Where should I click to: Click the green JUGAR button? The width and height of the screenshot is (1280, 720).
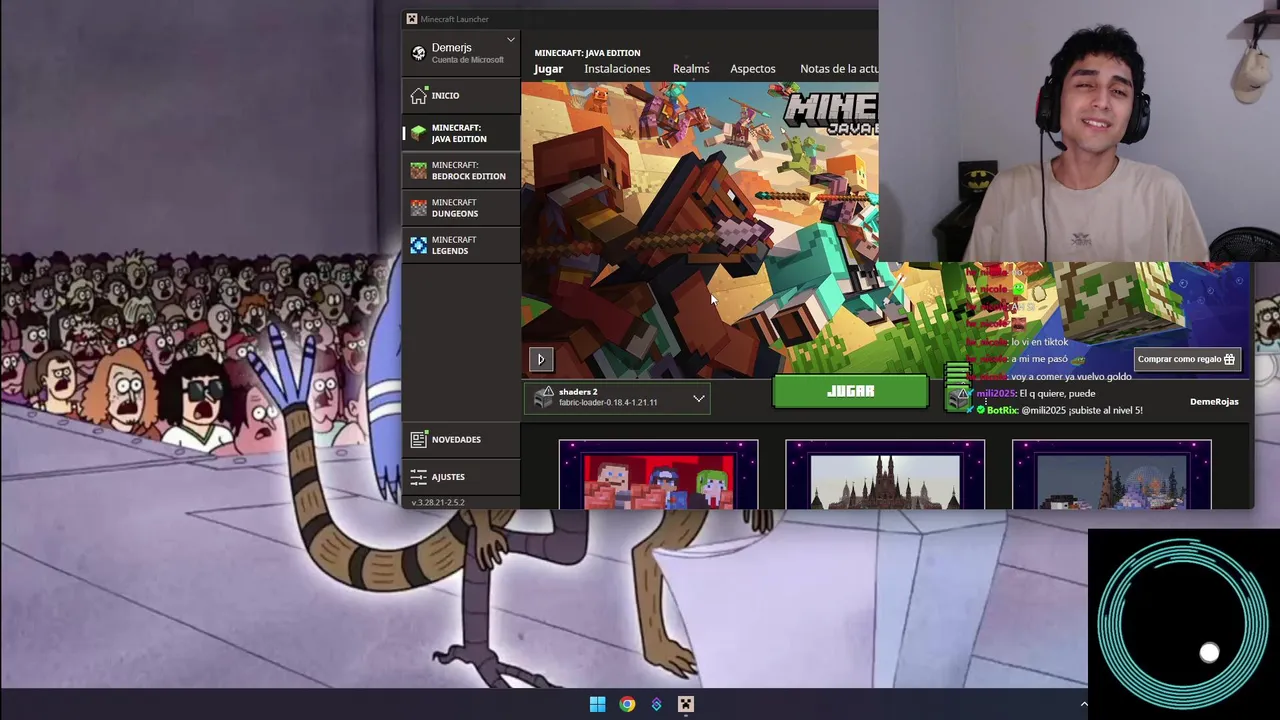point(850,392)
